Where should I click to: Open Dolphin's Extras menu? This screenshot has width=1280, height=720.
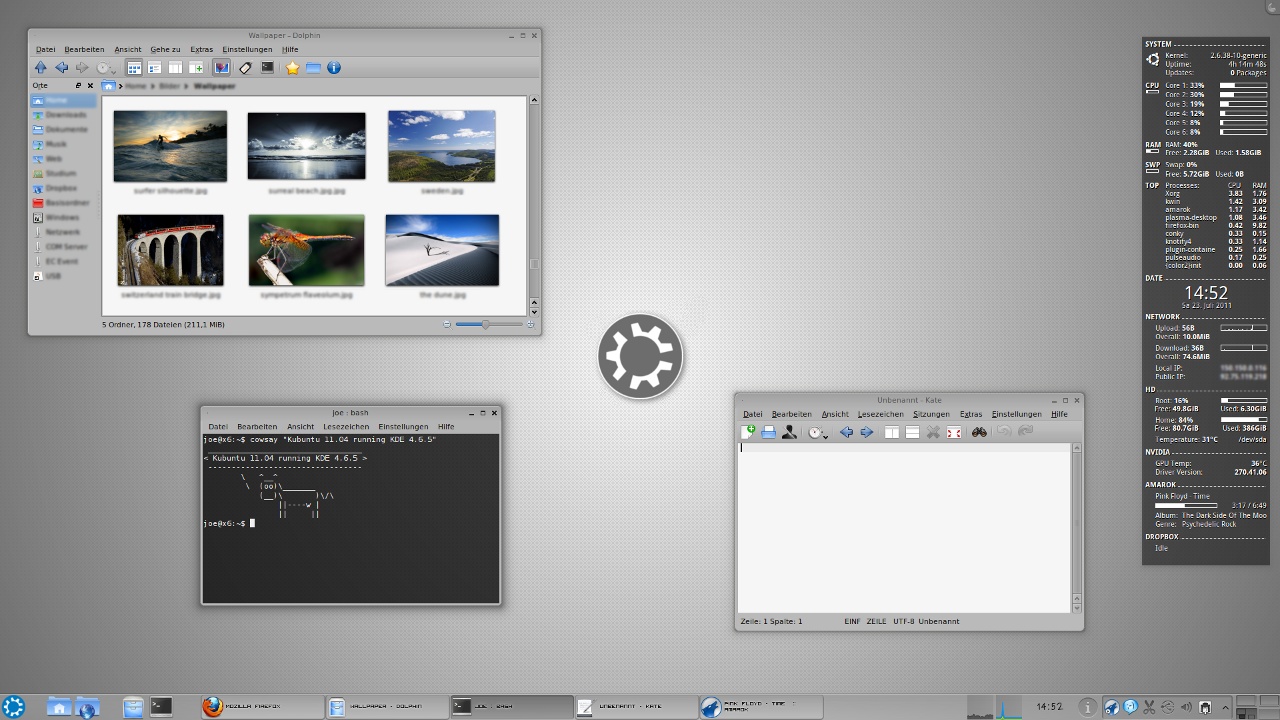[x=202, y=49]
